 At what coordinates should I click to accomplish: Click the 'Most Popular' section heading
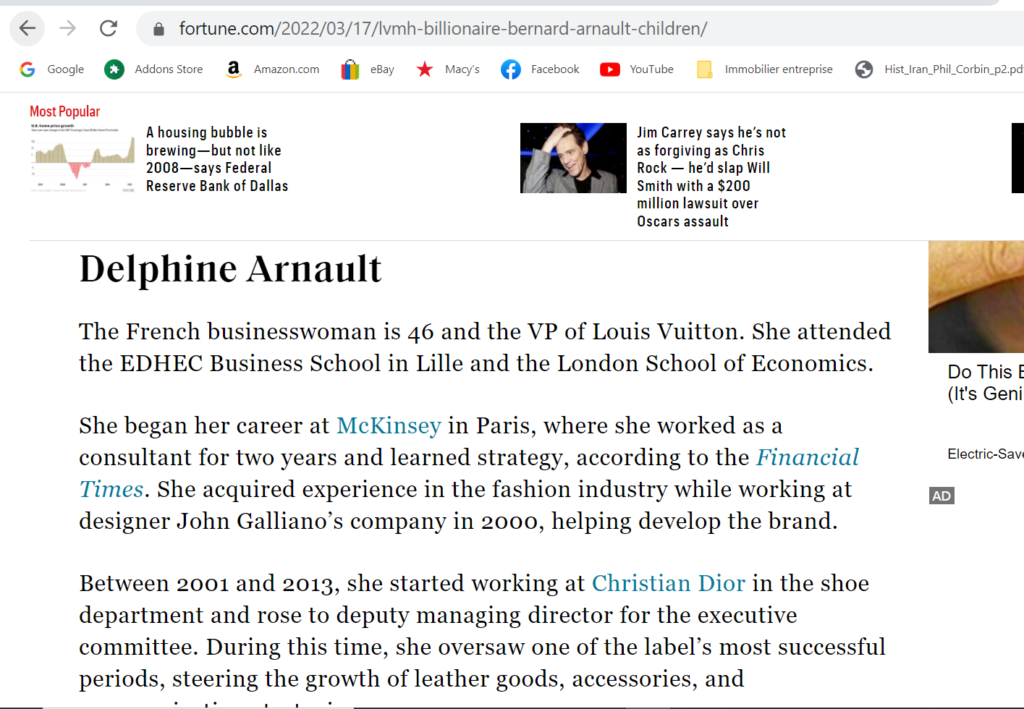65,112
